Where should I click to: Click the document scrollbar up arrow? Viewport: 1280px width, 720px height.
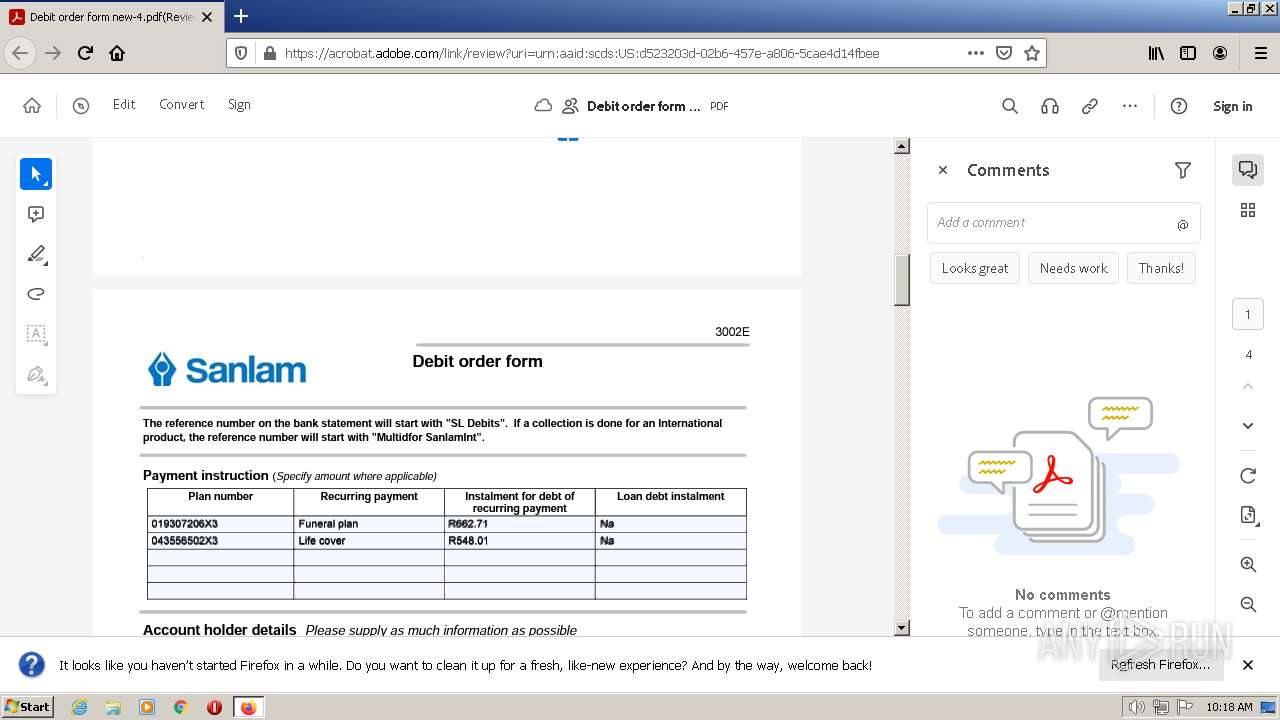click(x=902, y=146)
